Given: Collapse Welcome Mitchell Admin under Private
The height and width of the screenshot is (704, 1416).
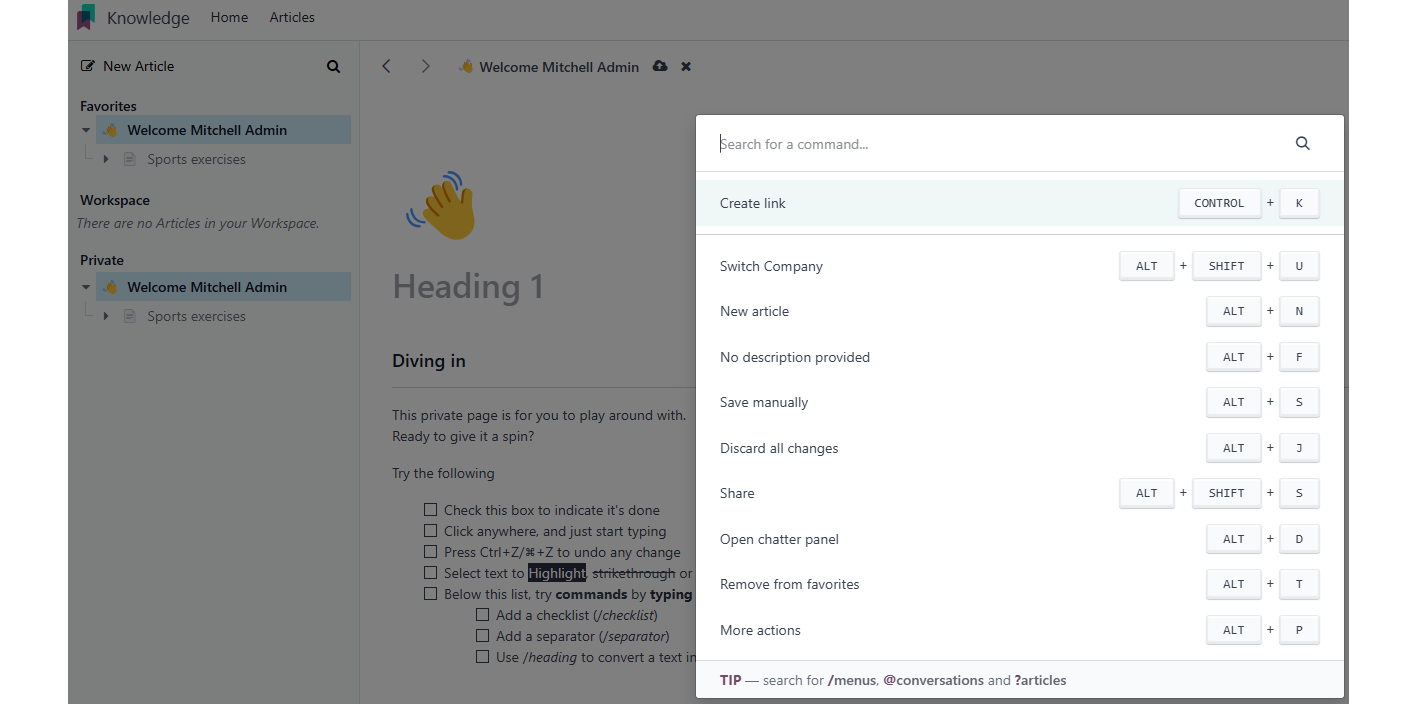Looking at the screenshot, I should pos(87,287).
